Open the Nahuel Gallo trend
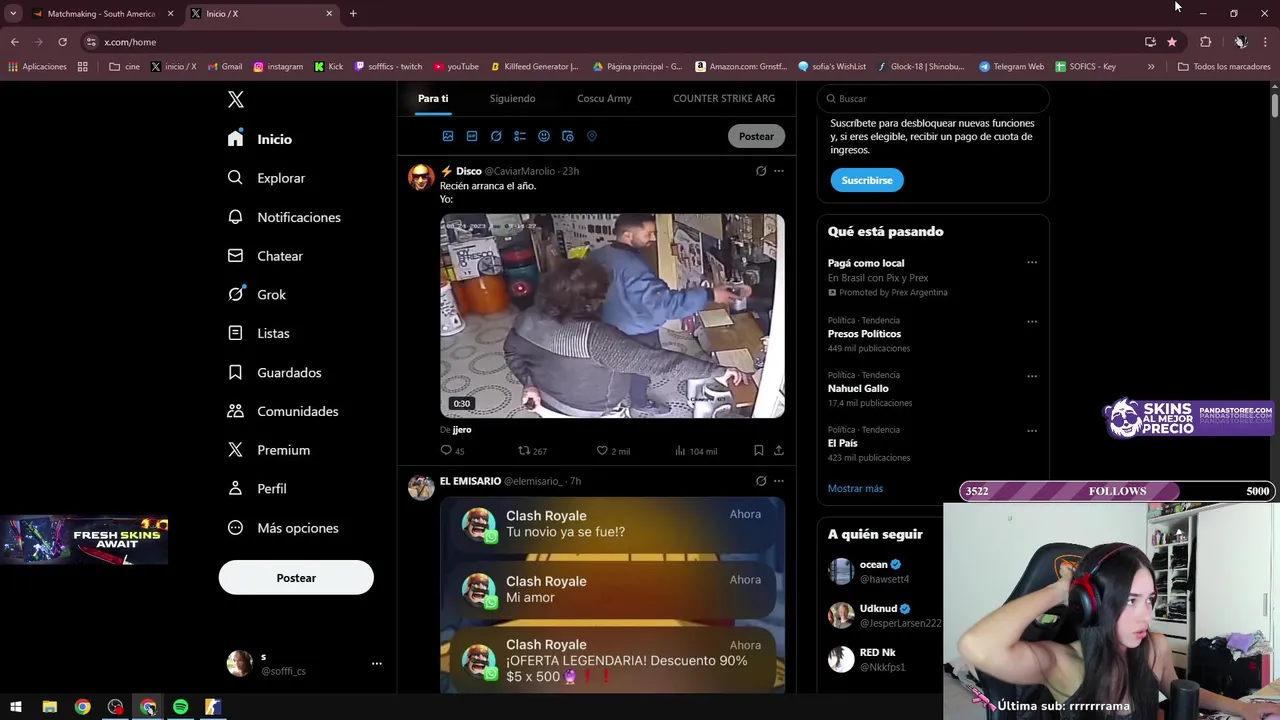 point(858,388)
